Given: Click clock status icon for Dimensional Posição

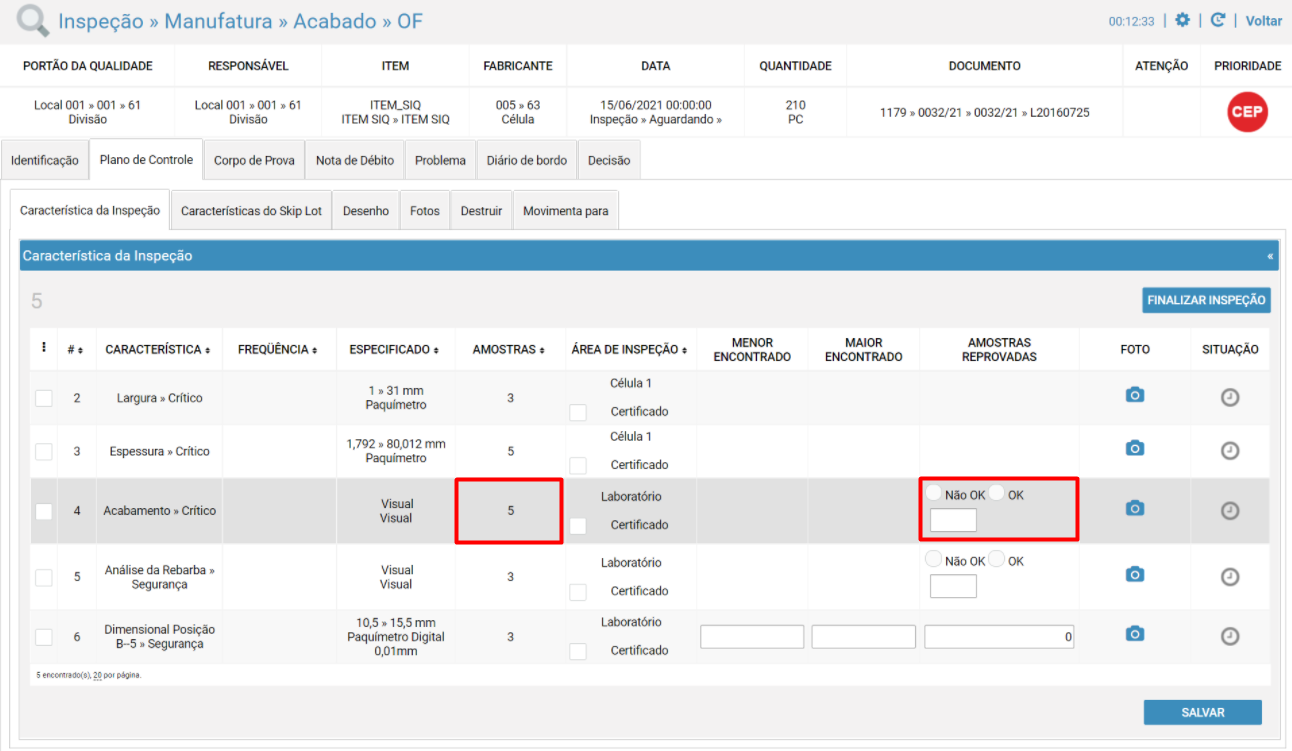Looking at the screenshot, I should 1230,636.
